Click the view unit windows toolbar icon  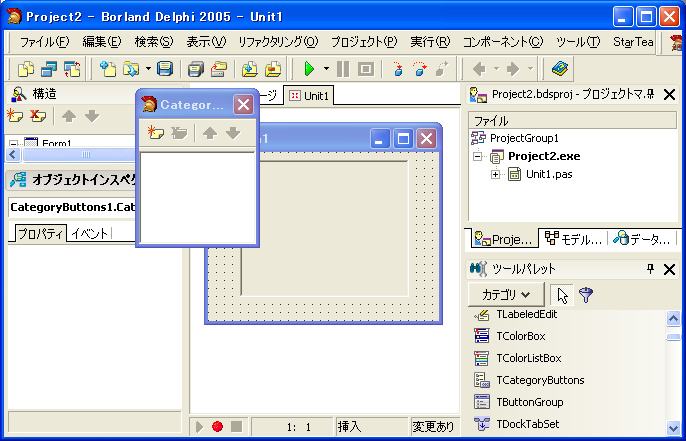(49, 69)
